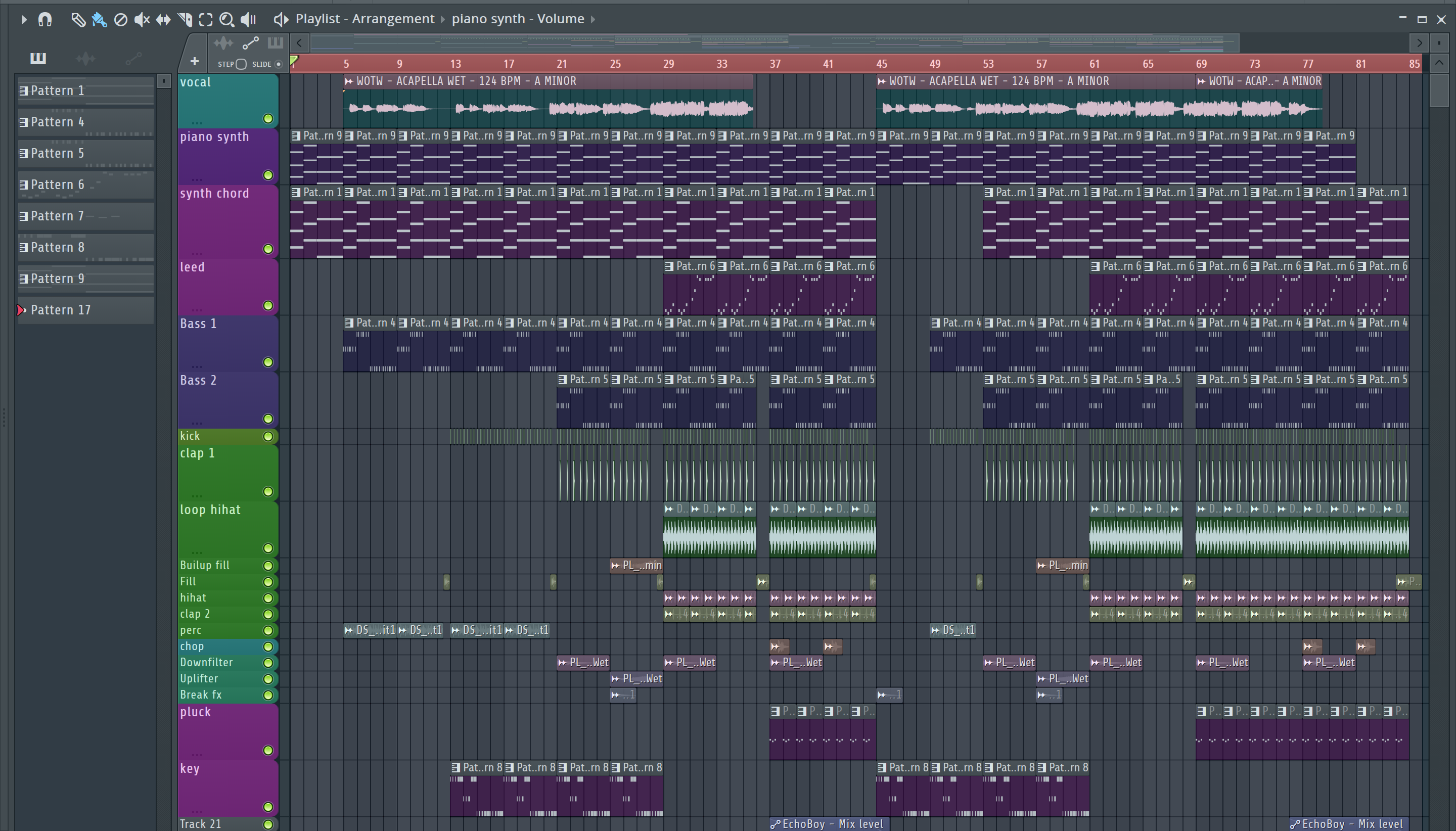Image resolution: width=1456 pixels, height=831 pixels.
Task: Select the Bass 2 track header
Action: point(227,400)
